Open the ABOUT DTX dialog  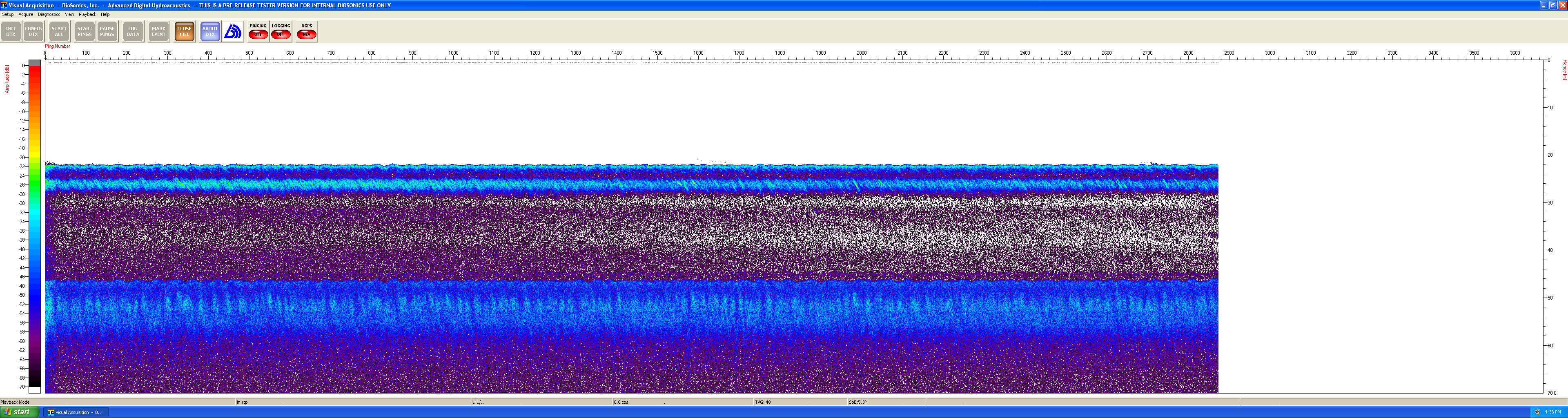(210, 32)
